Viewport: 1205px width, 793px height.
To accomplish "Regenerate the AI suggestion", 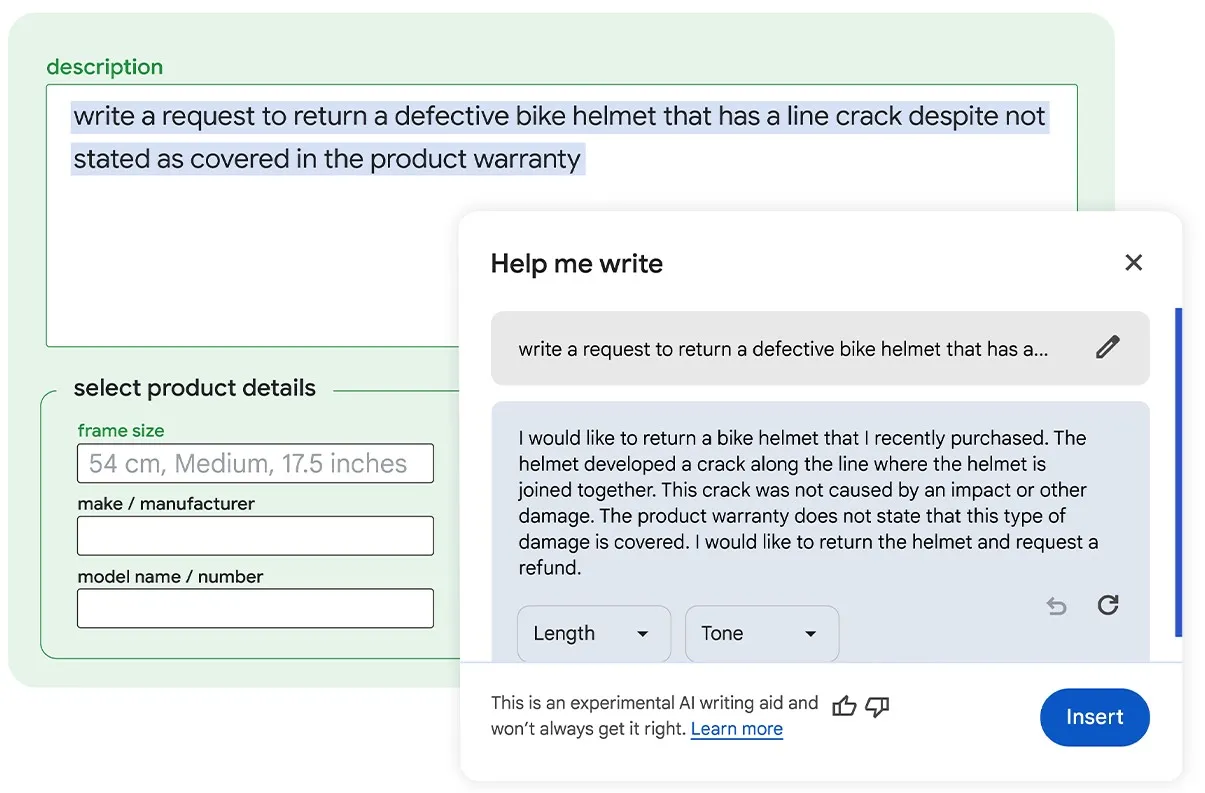I will point(1108,604).
